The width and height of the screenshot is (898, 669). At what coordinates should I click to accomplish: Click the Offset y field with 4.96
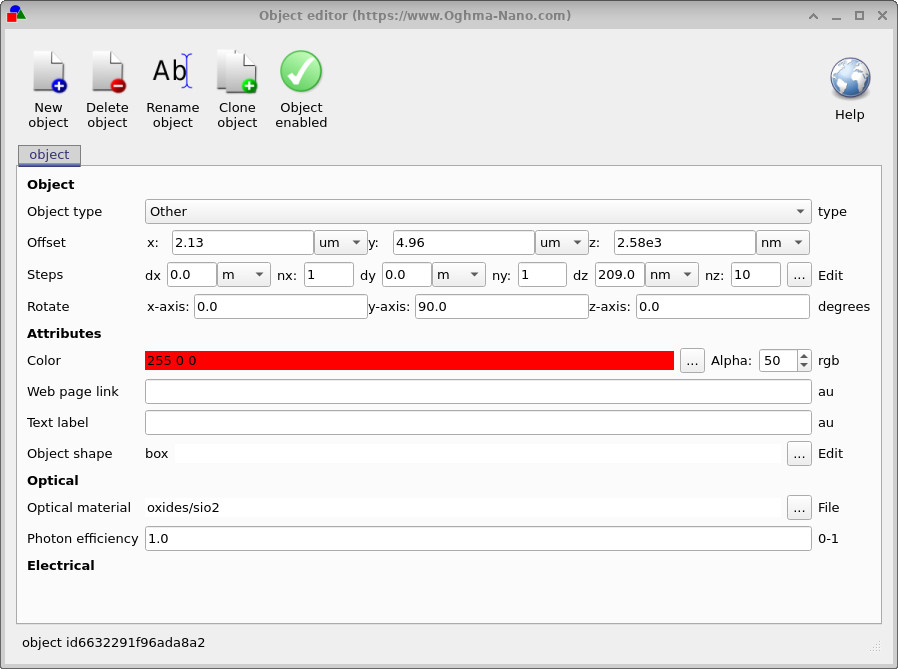(464, 242)
